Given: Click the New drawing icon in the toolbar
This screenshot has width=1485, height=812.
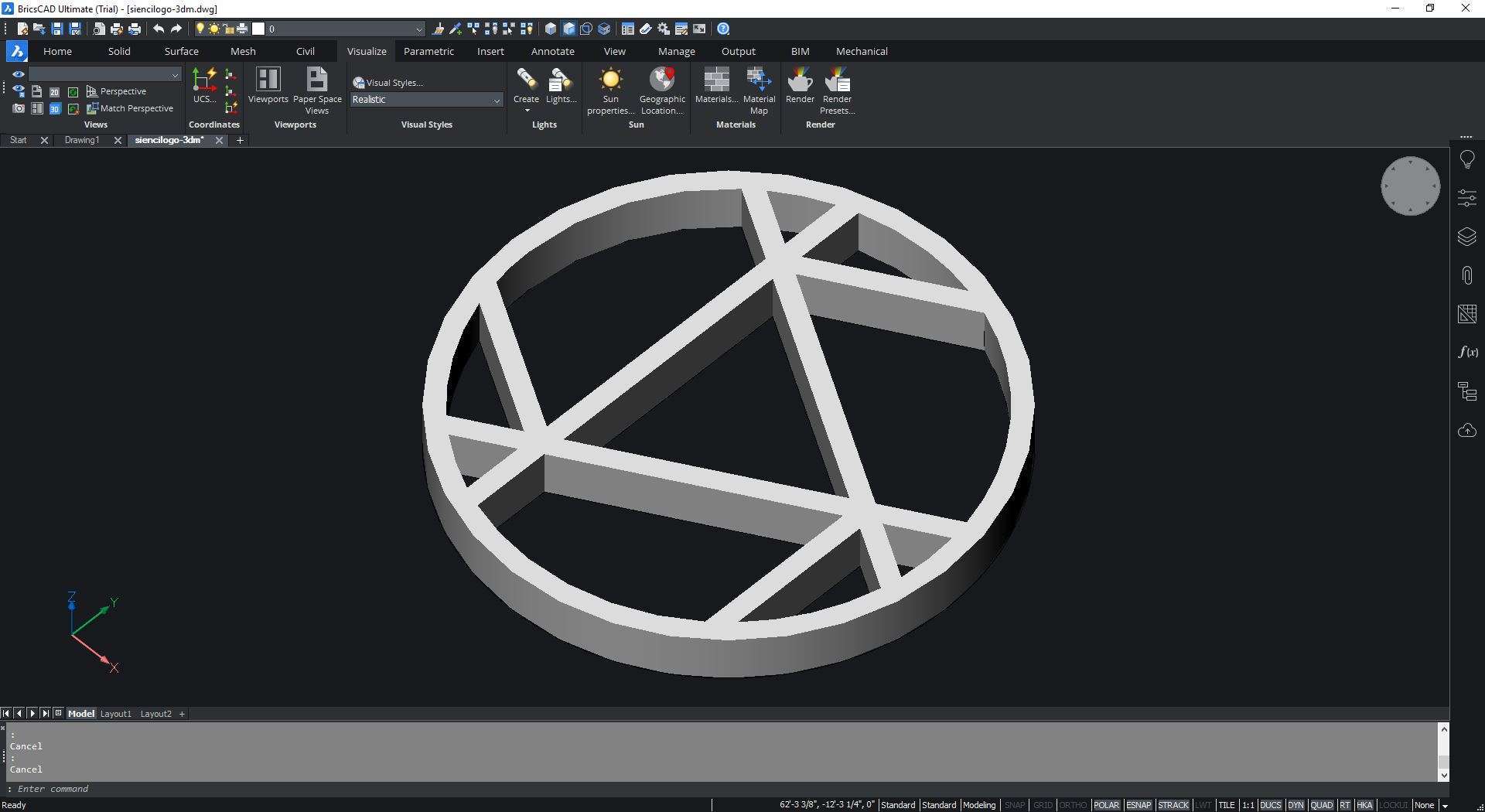Looking at the screenshot, I should [22, 29].
